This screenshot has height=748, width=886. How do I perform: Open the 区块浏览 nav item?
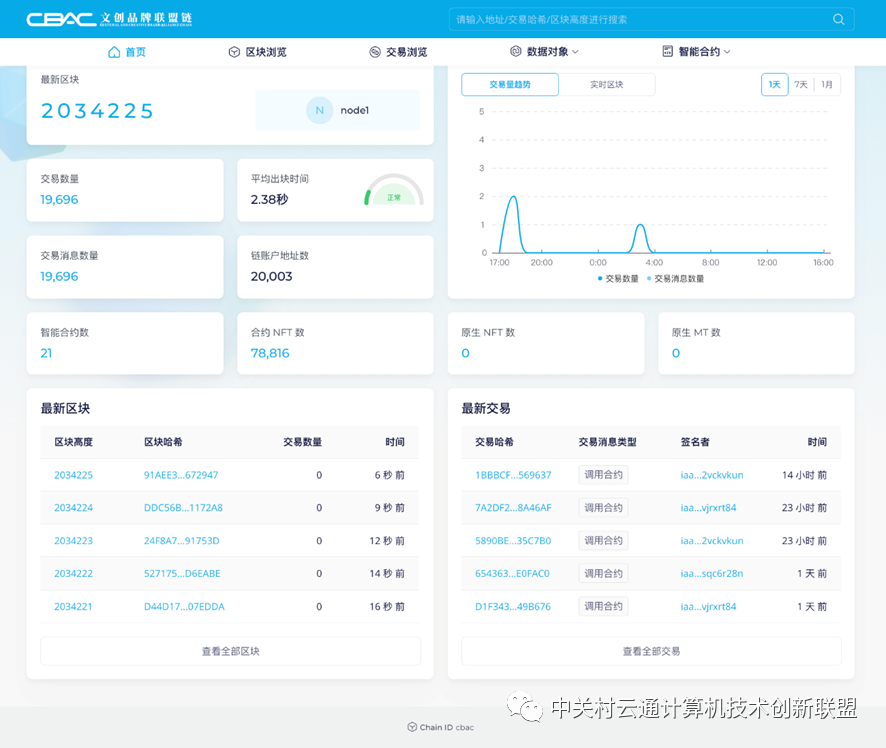tap(258, 52)
